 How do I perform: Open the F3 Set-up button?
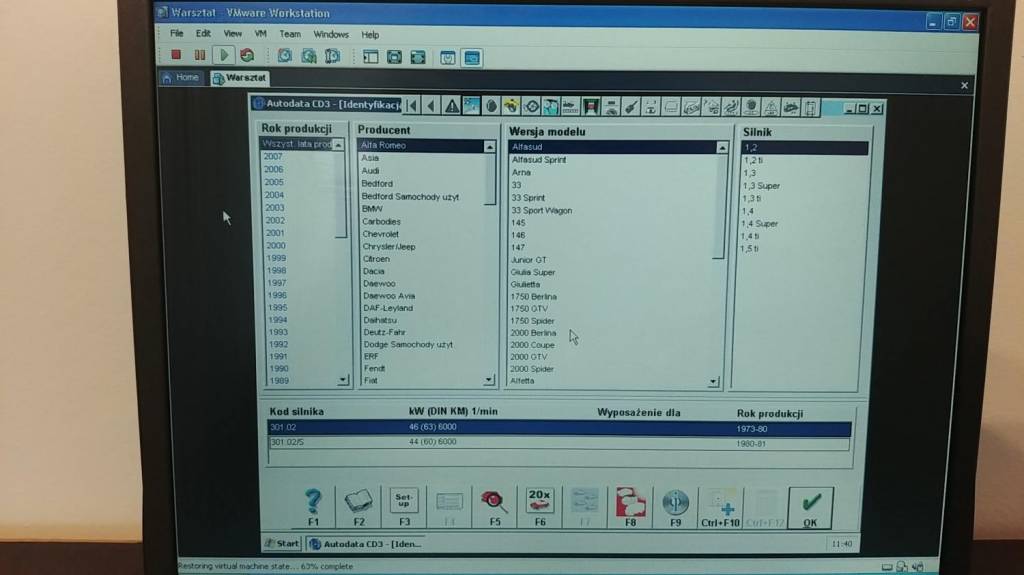click(404, 507)
